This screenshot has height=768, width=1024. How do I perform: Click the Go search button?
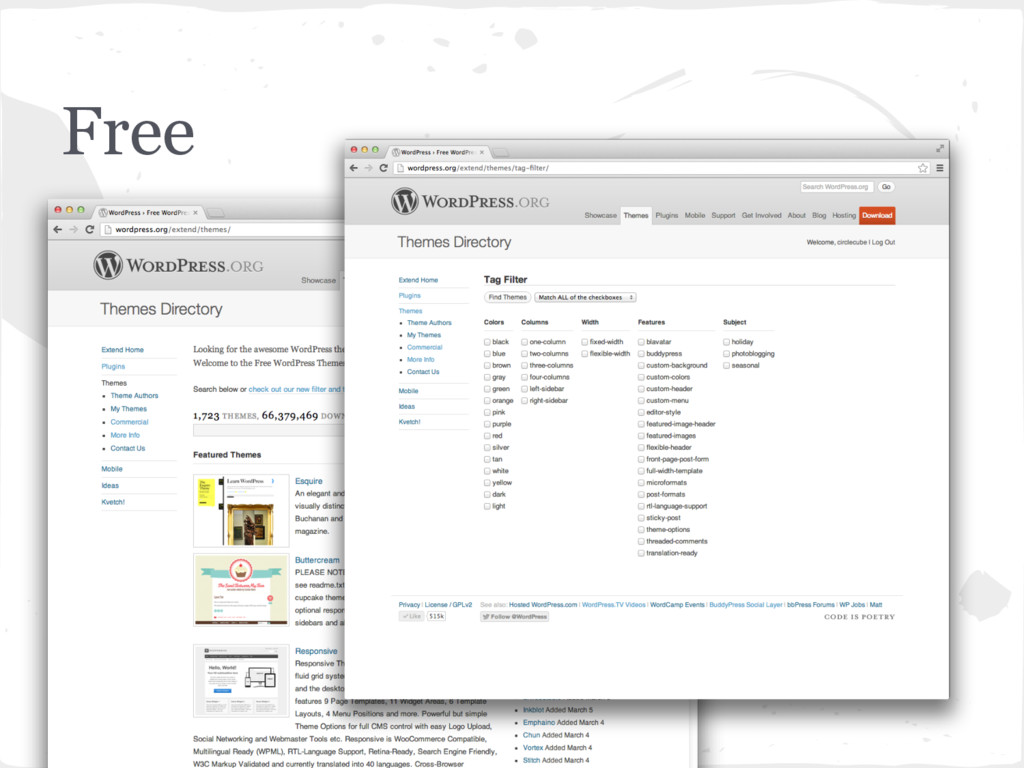[886, 187]
